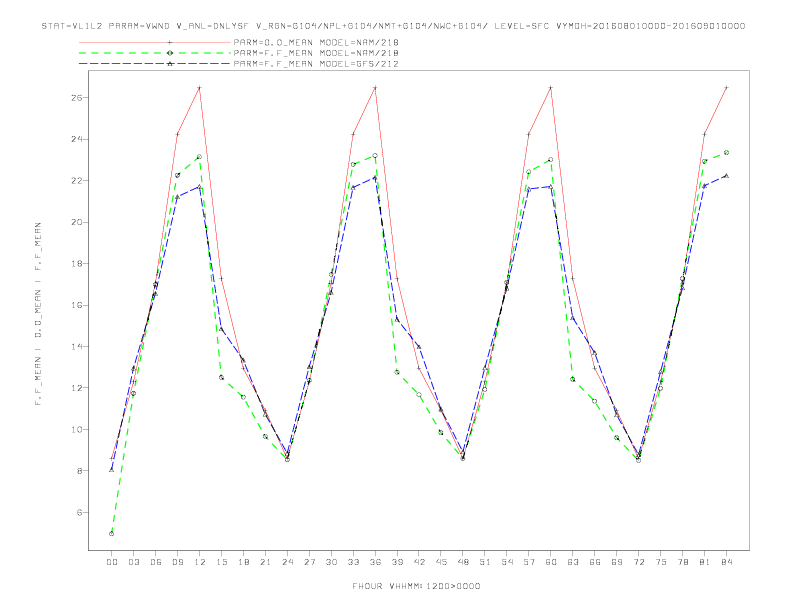Image resolution: width=792 pixels, height=612 pixels.
Task: Click x-axis forecast hour label 30
Action: pyautogui.click(x=331, y=562)
